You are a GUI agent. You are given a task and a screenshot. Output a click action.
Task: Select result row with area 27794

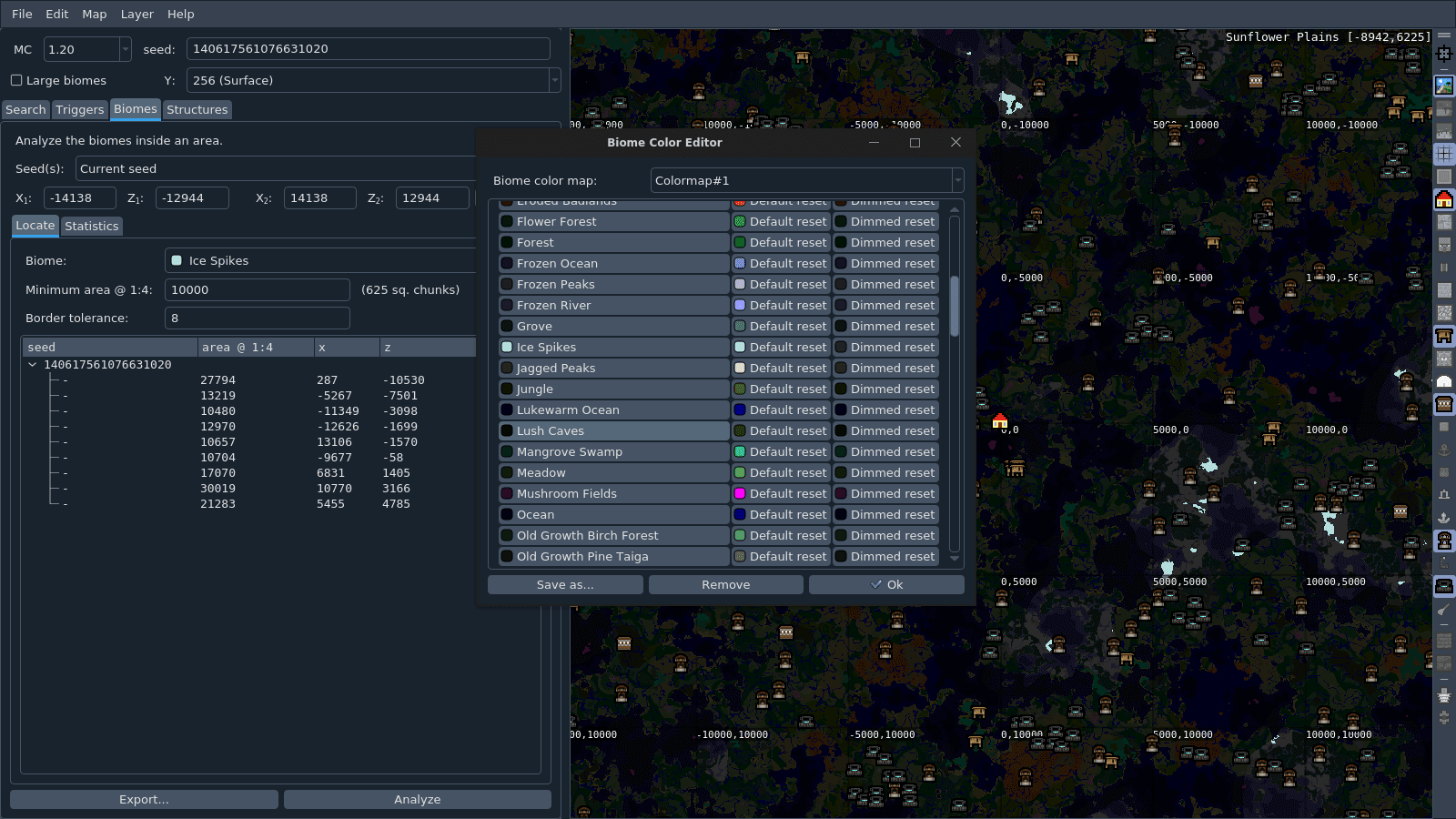248,380
